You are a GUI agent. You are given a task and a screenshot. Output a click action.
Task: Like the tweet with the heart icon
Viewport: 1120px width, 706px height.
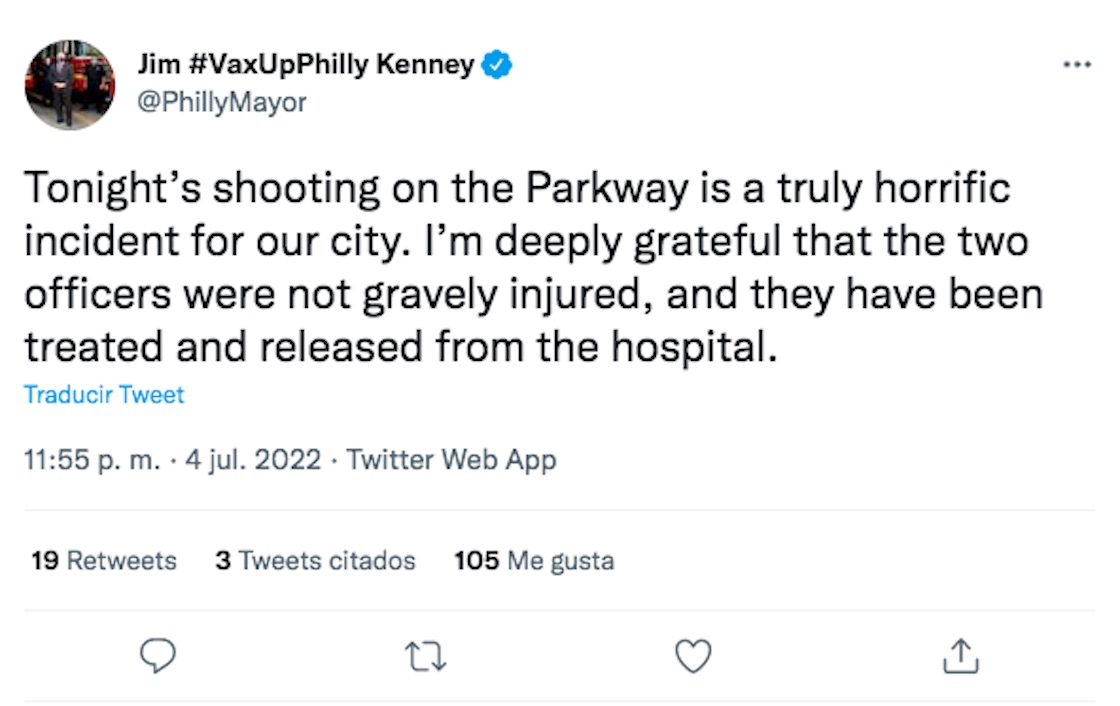[693, 656]
